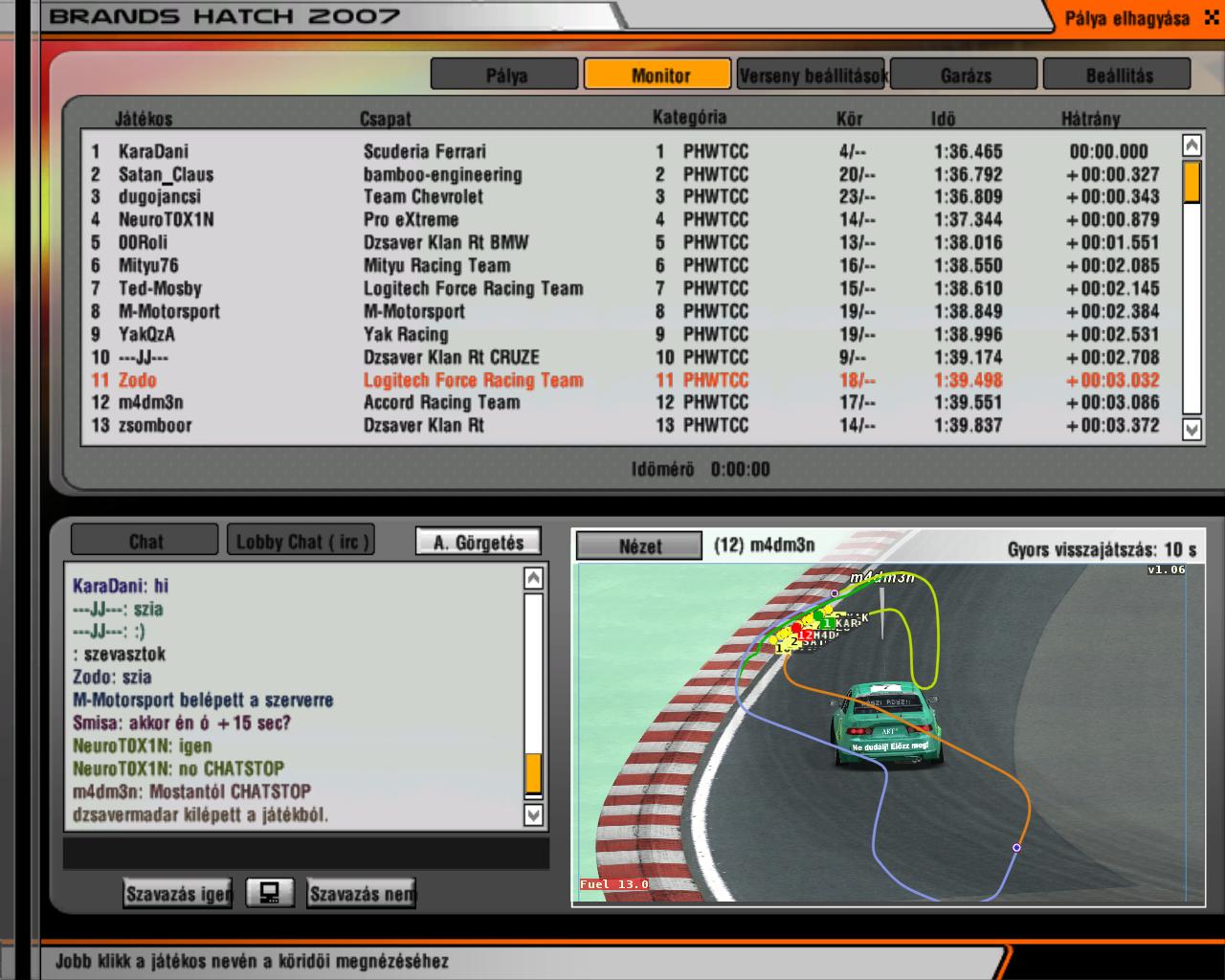The height and width of the screenshot is (980, 1225).
Task: Click chat line 'm4dm3n: Mostantól CHATSTOP'
Action: pyautogui.click(x=191, y=791)
